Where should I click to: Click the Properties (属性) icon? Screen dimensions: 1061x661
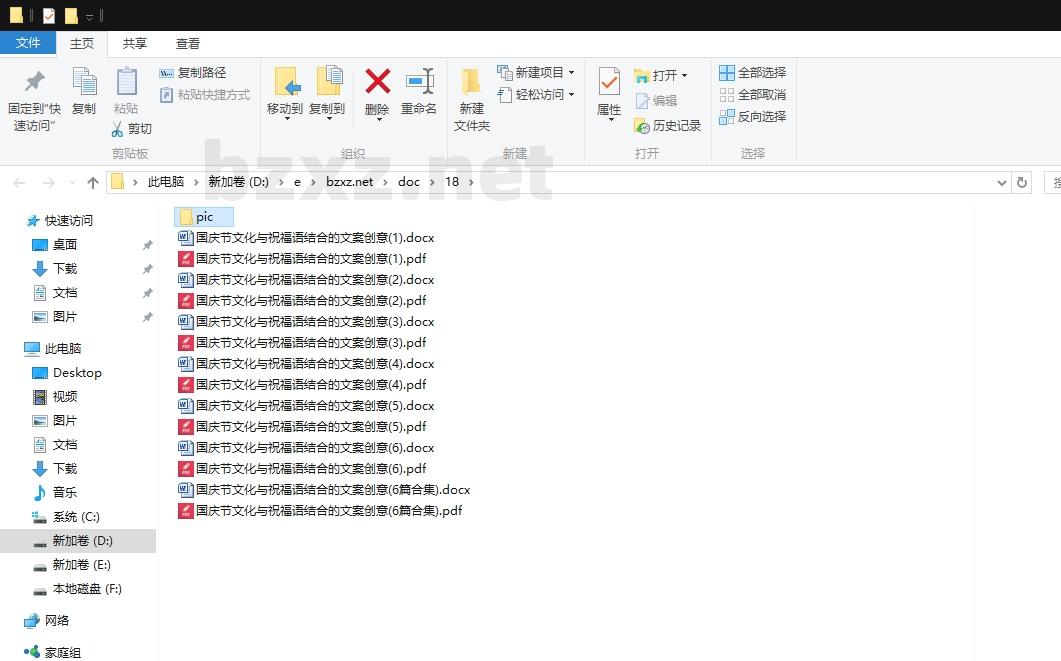pyautogui.click(x=608, y=82)
